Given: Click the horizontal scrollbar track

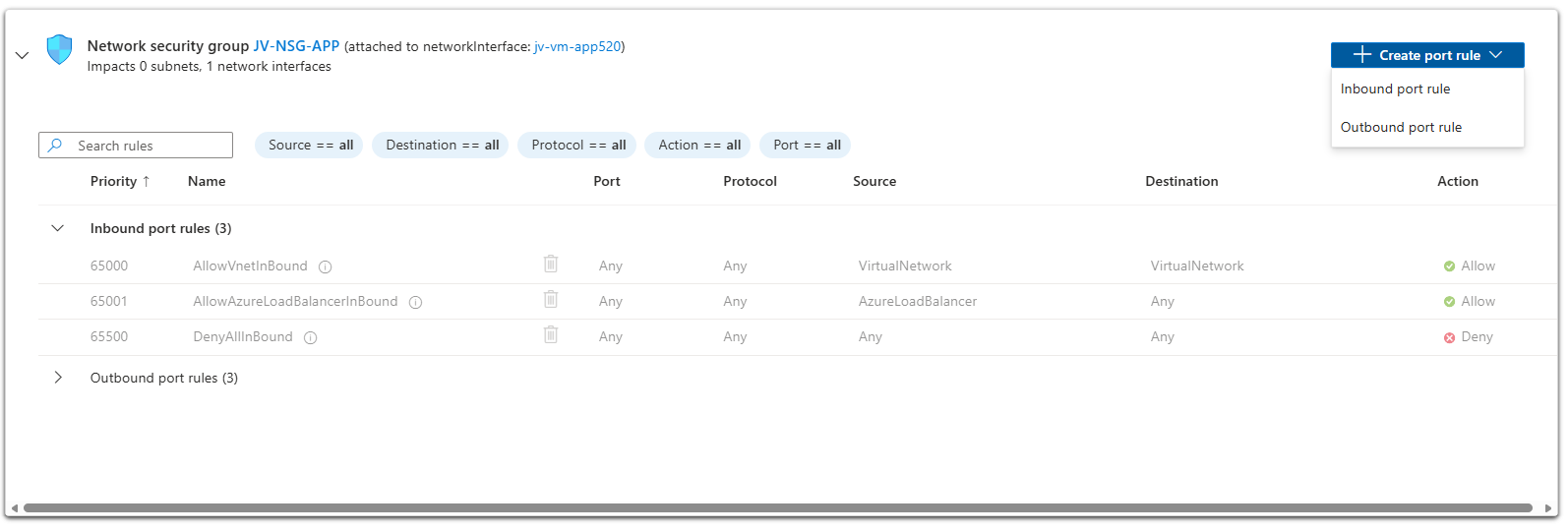Looking at the screenshot, I should coord(777,508).
